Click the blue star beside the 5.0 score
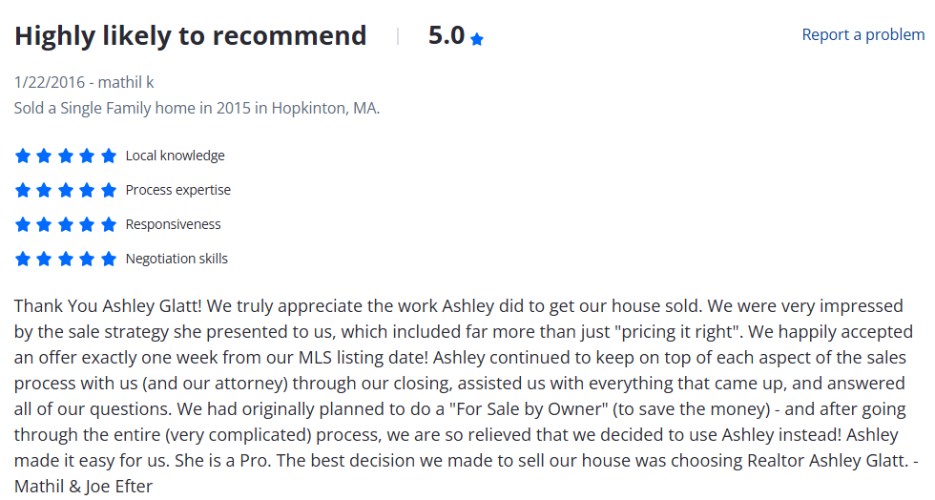The height and width of the screenshot is (500, 935). coord(477,39)
